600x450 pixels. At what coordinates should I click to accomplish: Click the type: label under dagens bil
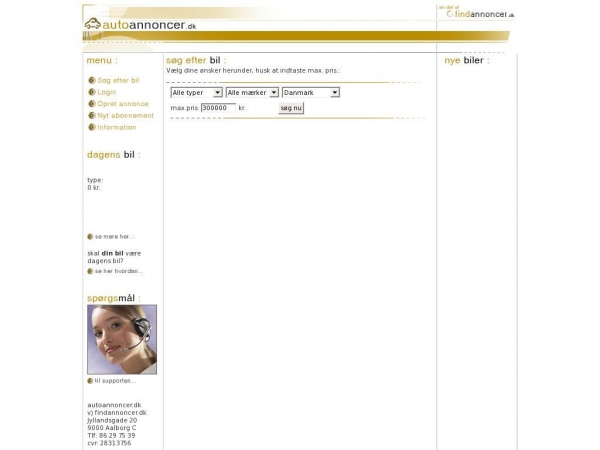pos(95,180)
